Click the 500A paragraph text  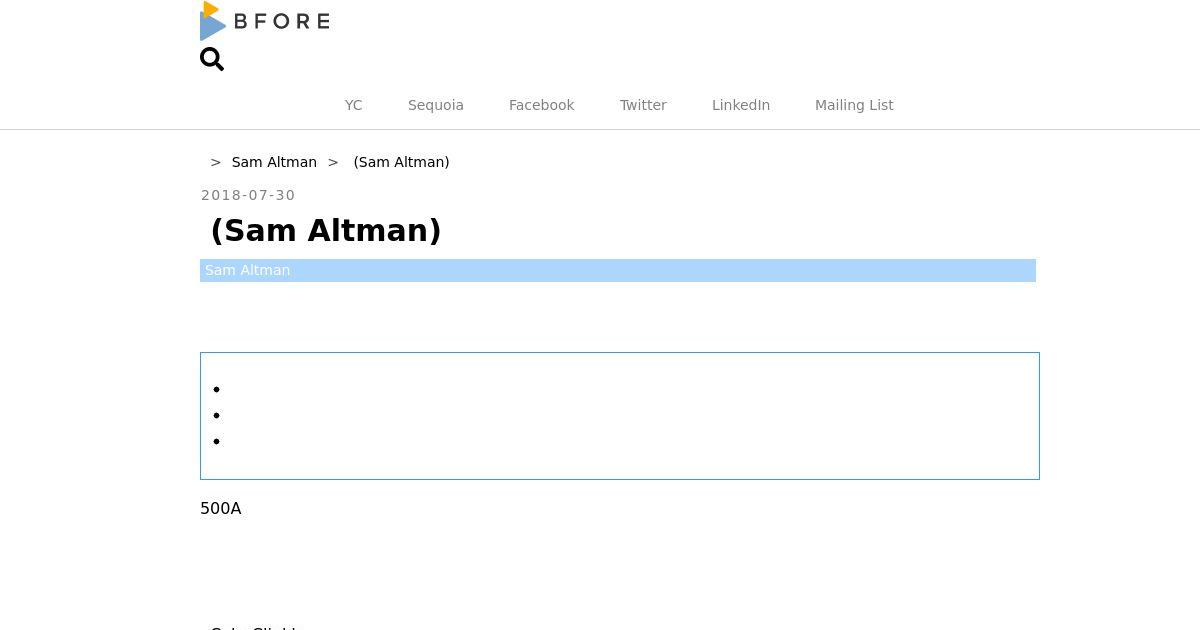click(221, 509)
